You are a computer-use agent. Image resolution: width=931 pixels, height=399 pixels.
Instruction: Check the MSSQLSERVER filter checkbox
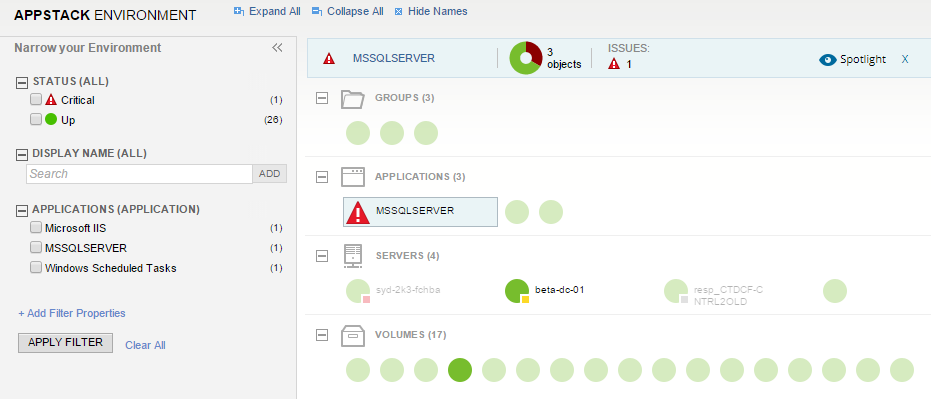click(36, 248)
